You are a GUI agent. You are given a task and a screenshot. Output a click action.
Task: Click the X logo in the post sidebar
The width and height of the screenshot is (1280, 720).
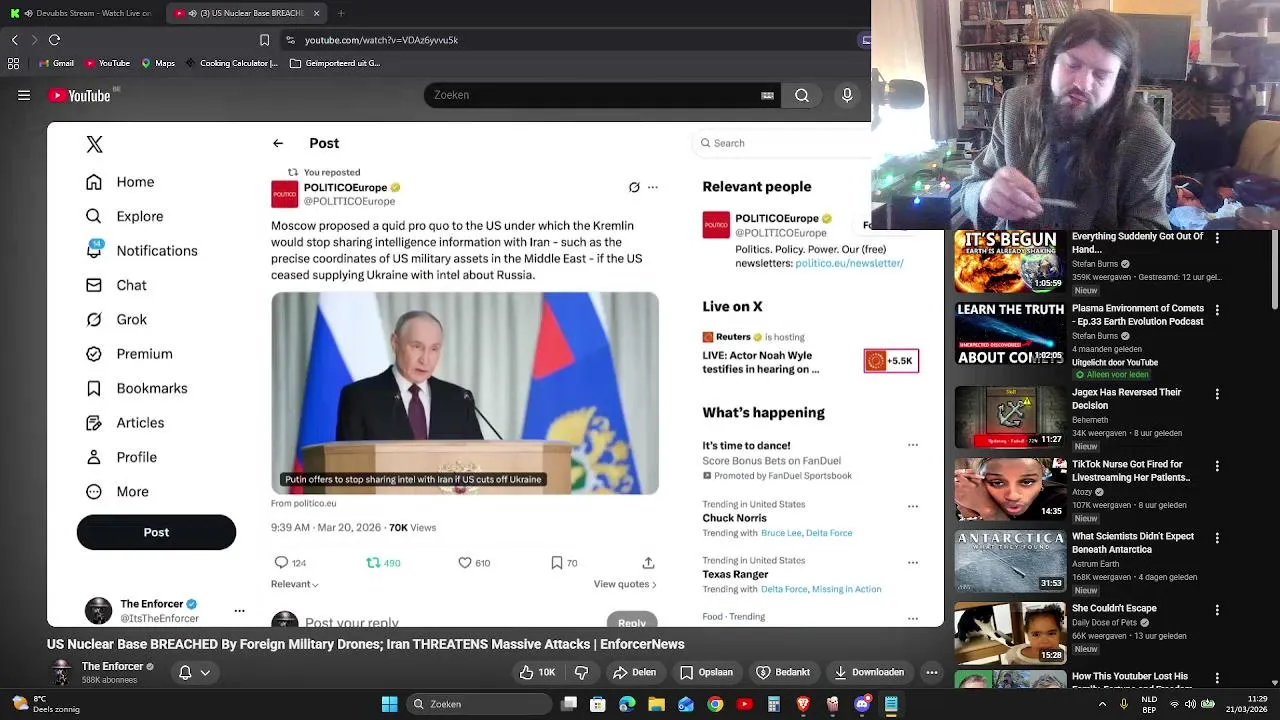[x=94, y=144]
